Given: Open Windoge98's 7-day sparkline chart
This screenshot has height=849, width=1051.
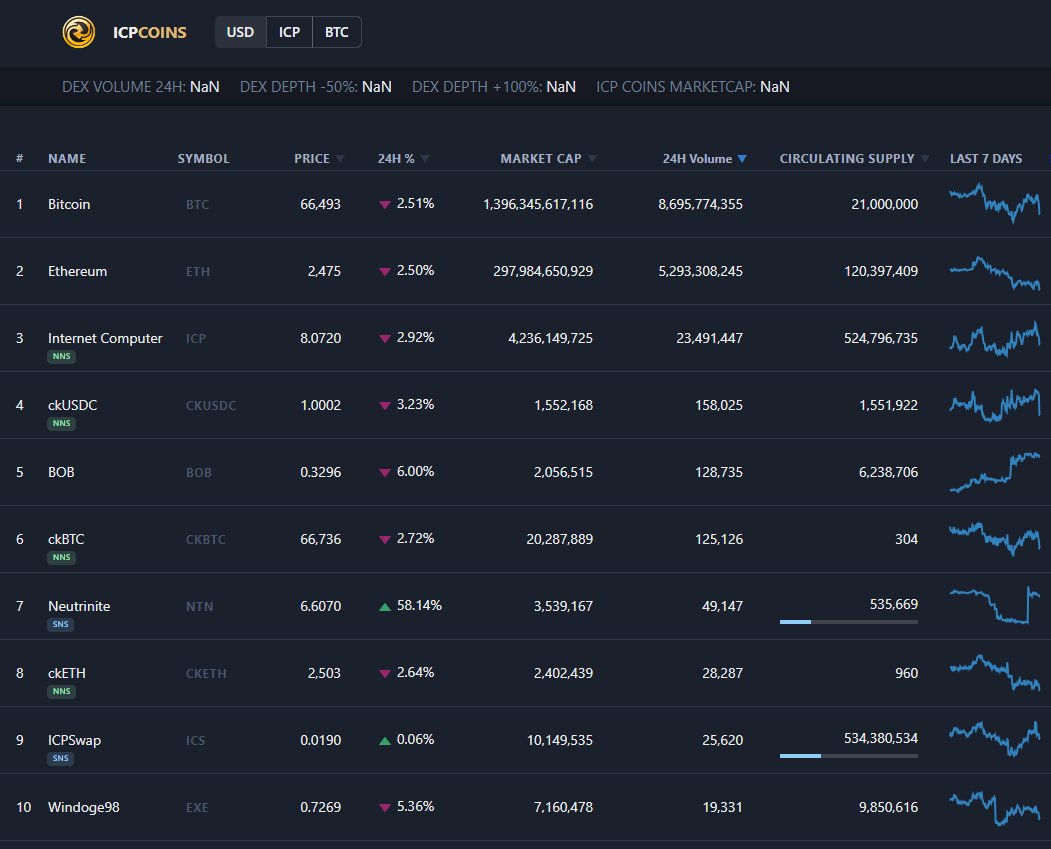Looking at the screenshot, I should click(x=995, y=808).
